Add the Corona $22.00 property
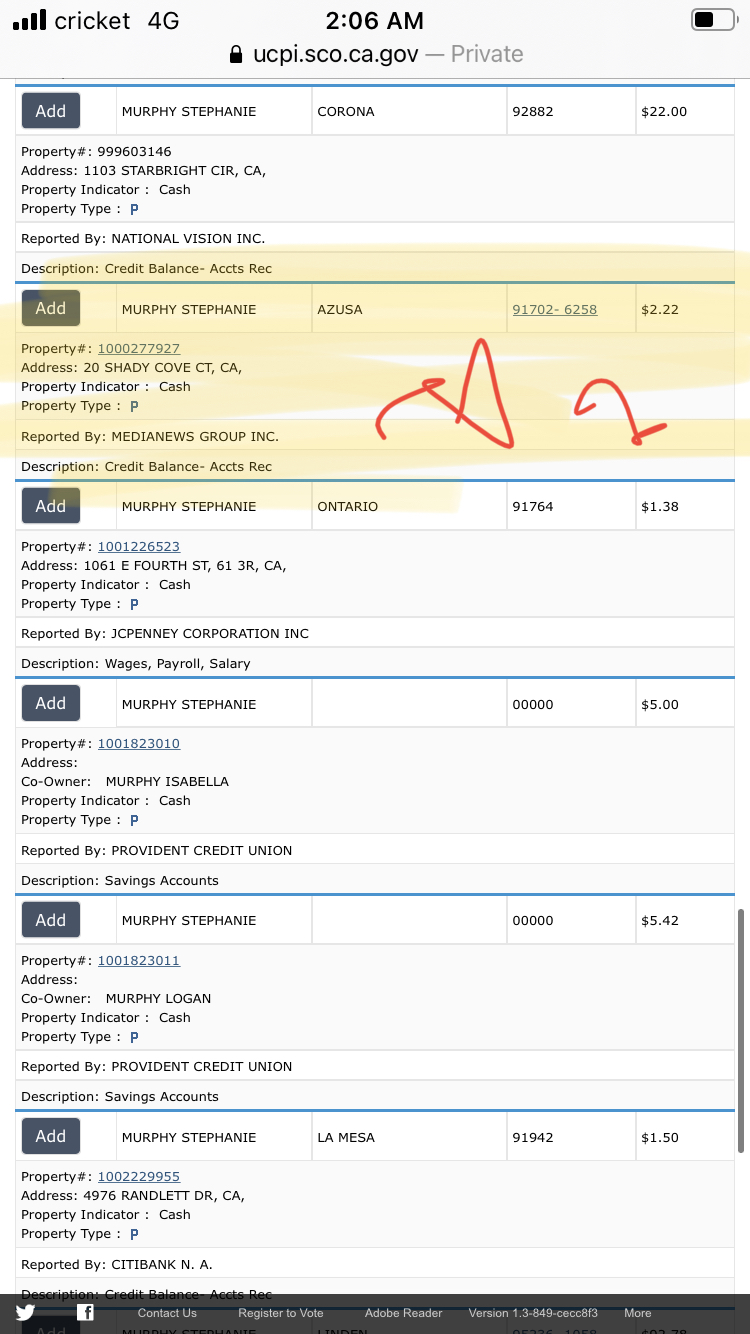 tap(51, 111)
